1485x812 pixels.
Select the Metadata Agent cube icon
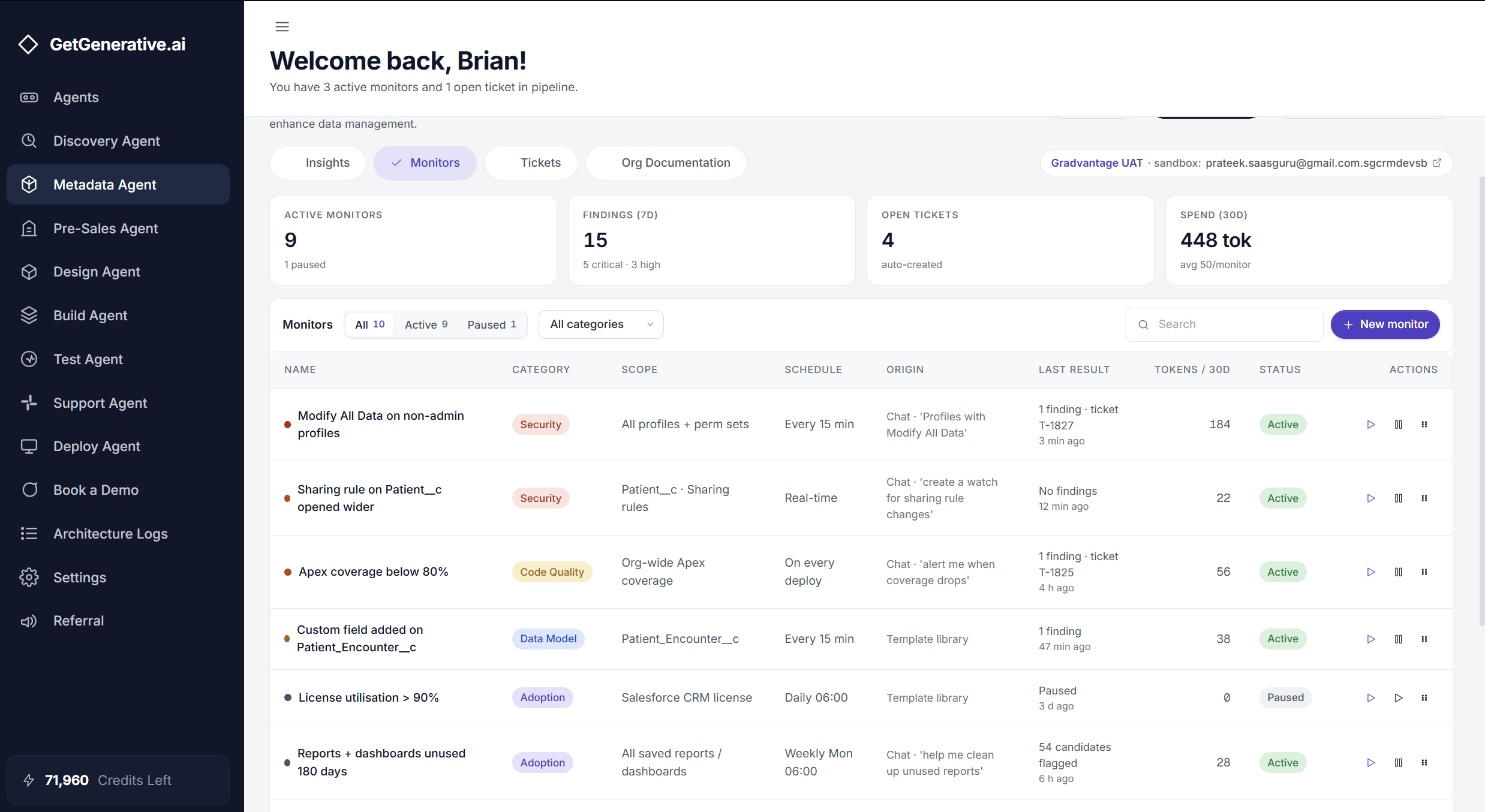click(29, 185)
